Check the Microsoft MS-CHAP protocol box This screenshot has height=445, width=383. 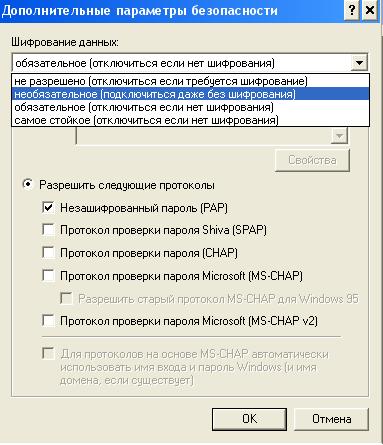pyautogui.click(x=48, y=276)
